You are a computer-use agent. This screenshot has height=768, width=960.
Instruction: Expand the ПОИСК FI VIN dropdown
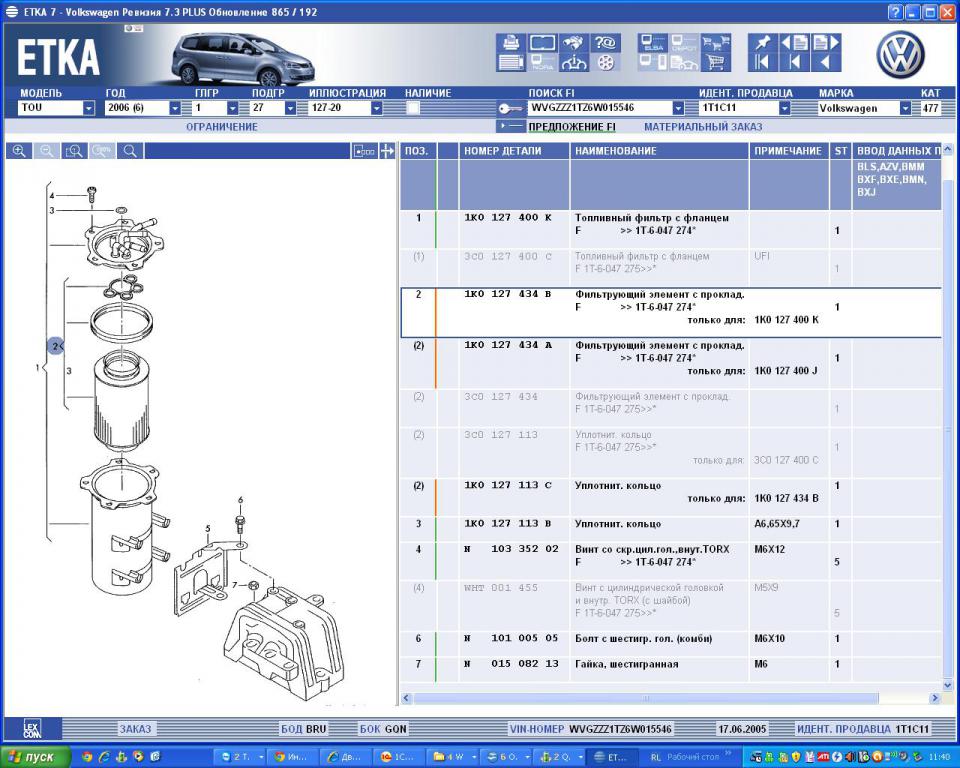(x=678, y=108)
